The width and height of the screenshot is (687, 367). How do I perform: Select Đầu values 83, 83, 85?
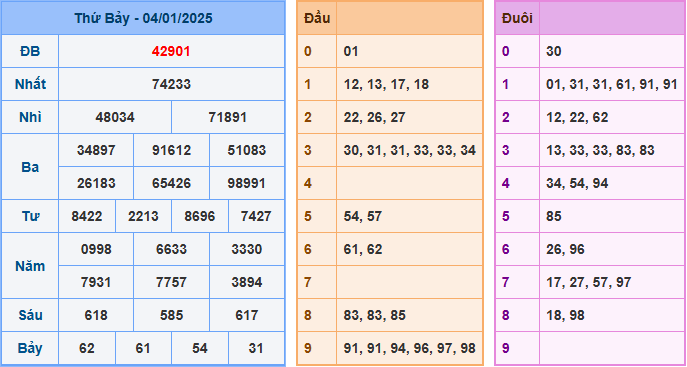coord(375,315)
